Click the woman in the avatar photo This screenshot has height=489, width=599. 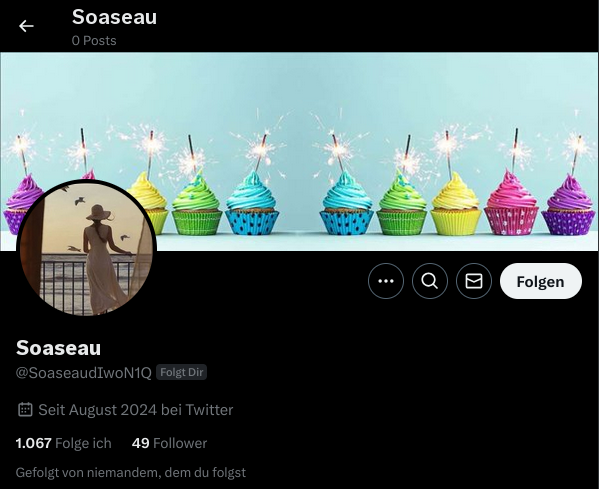pos(102,260)
